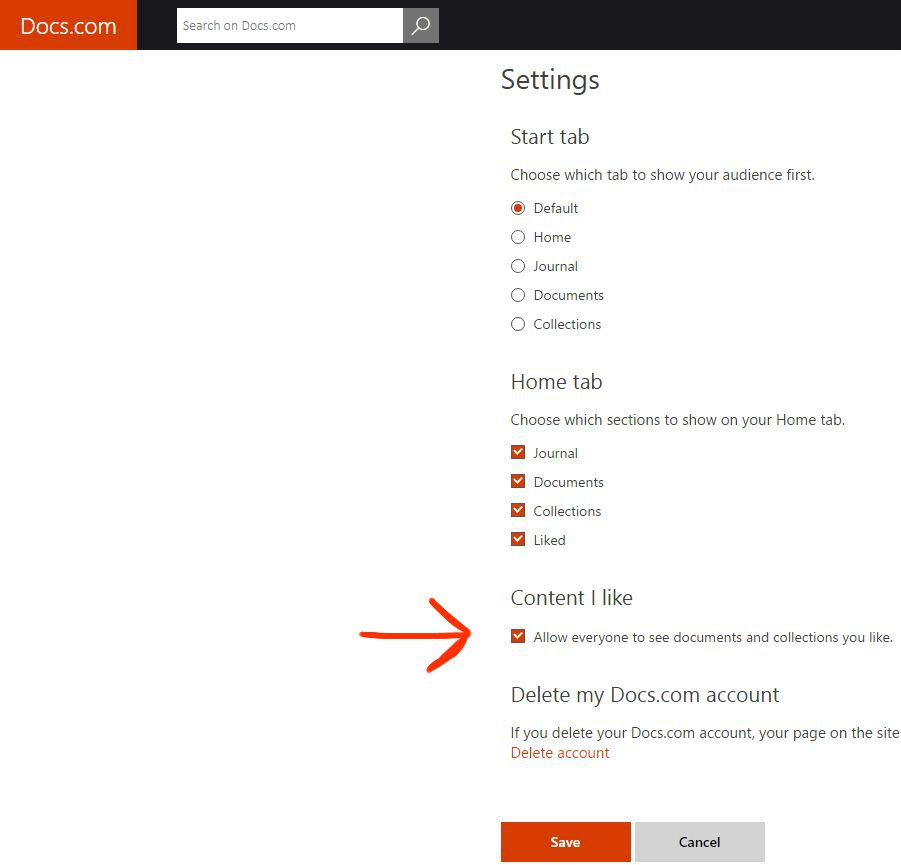Select the Documents start tab radio button
The image size is (901, 865).
pos(518,295)
